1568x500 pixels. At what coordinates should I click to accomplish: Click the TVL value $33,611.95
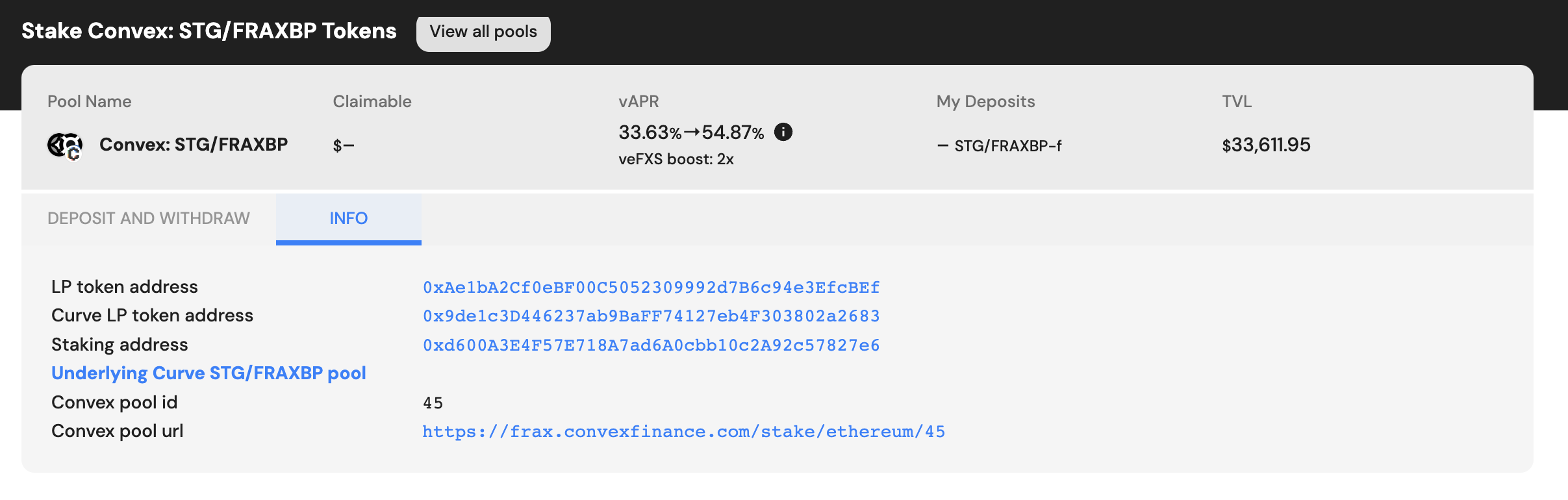(1266, 145)
